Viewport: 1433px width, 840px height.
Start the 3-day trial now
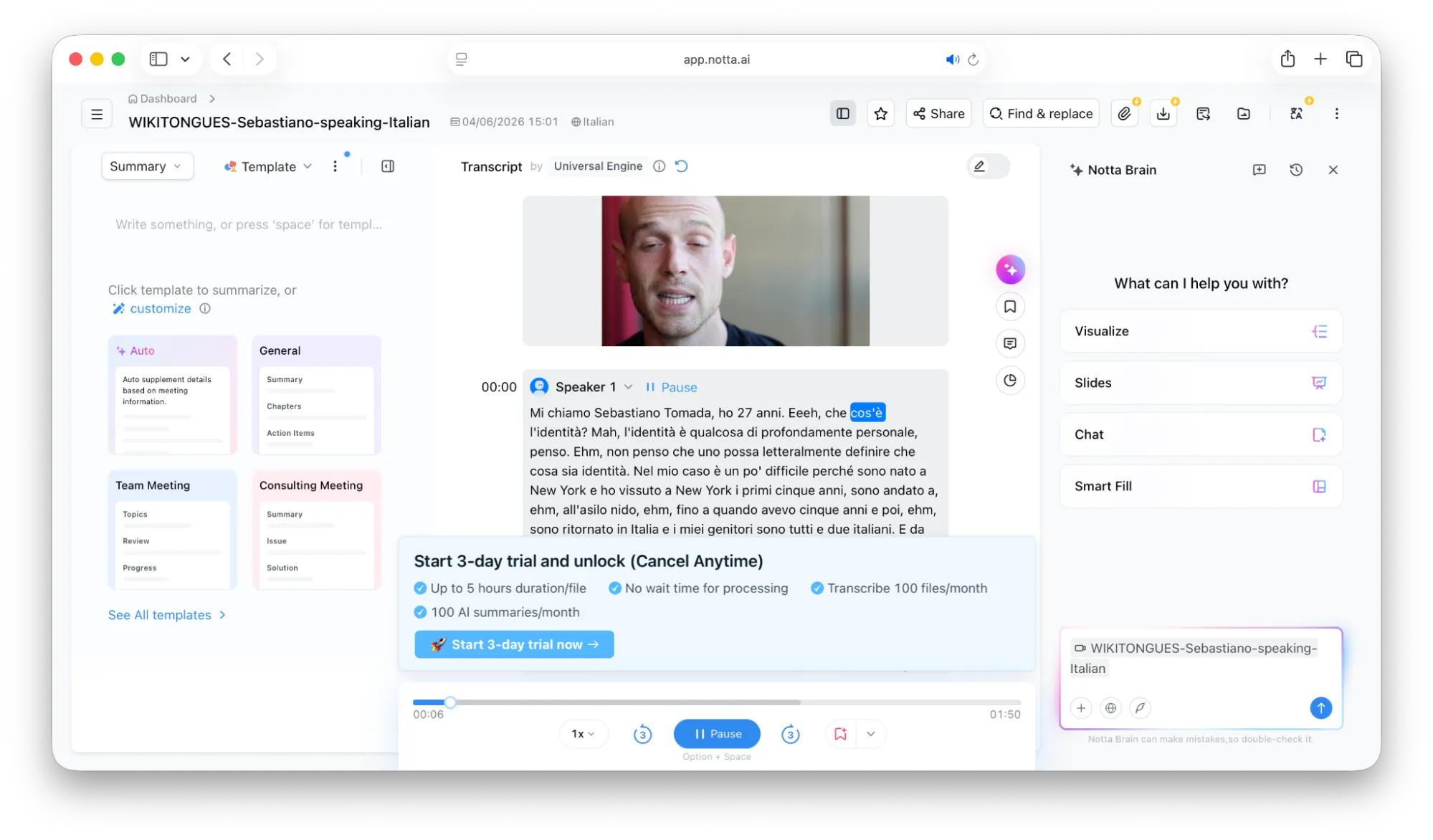pos(514,644)
